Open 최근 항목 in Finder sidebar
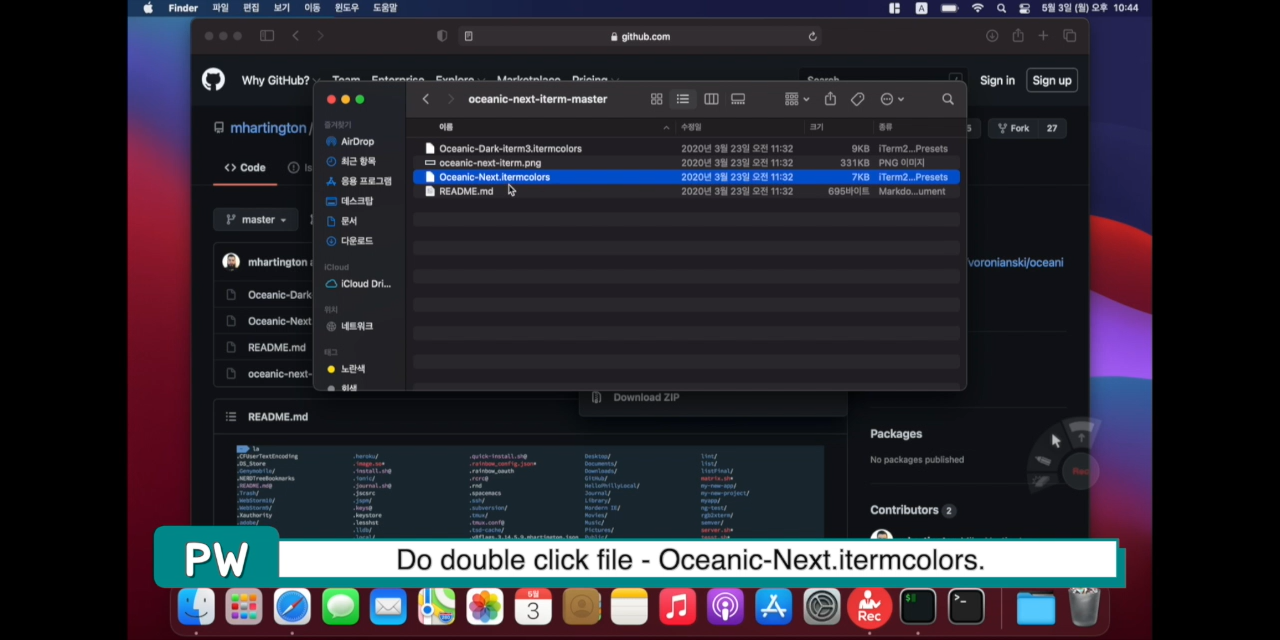Viewport: 1280px width, 640px height. coord(357,161)
